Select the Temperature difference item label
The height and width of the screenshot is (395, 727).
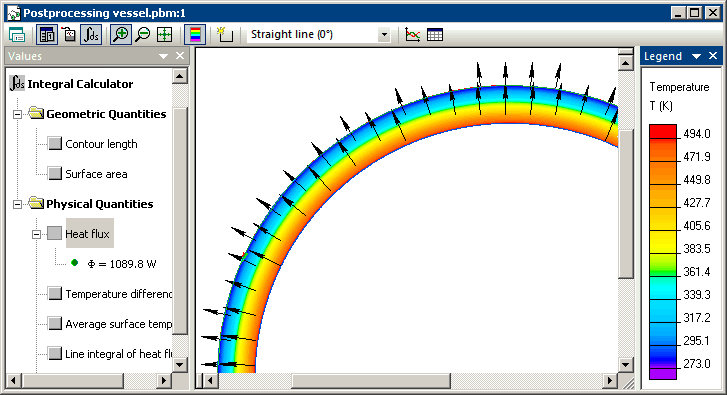point(118,294)
